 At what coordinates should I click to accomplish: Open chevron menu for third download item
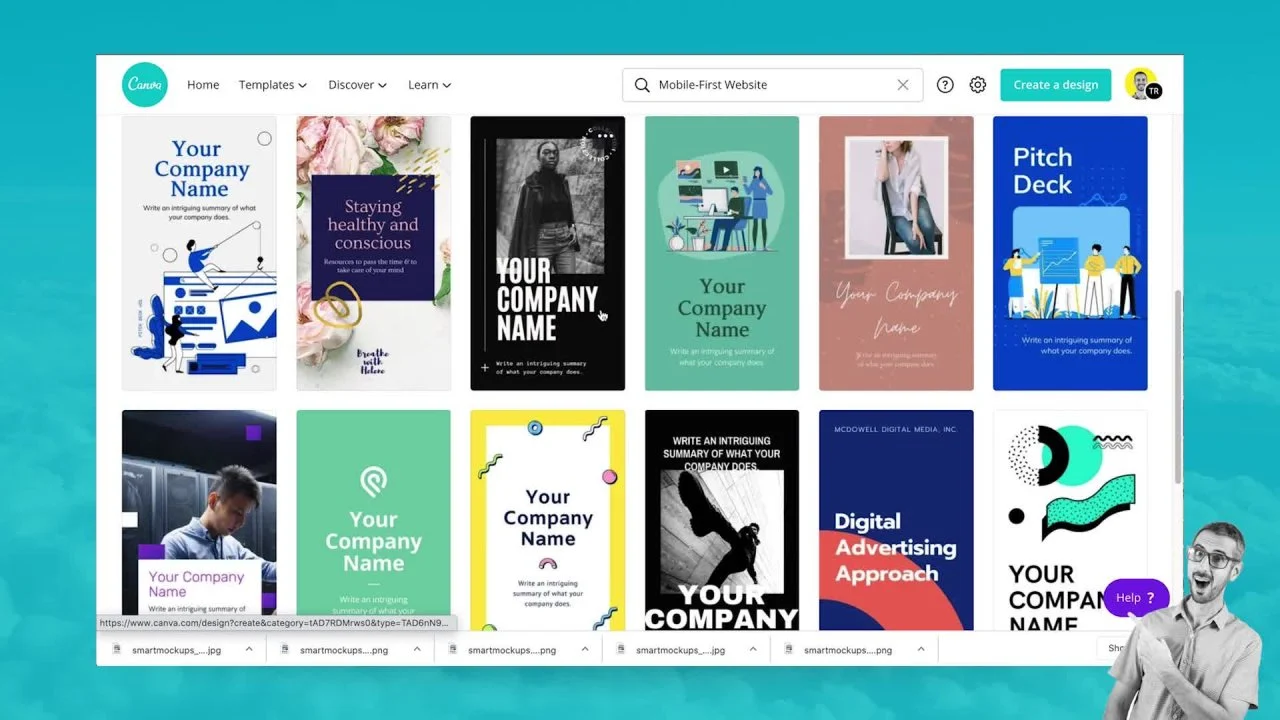585,649
